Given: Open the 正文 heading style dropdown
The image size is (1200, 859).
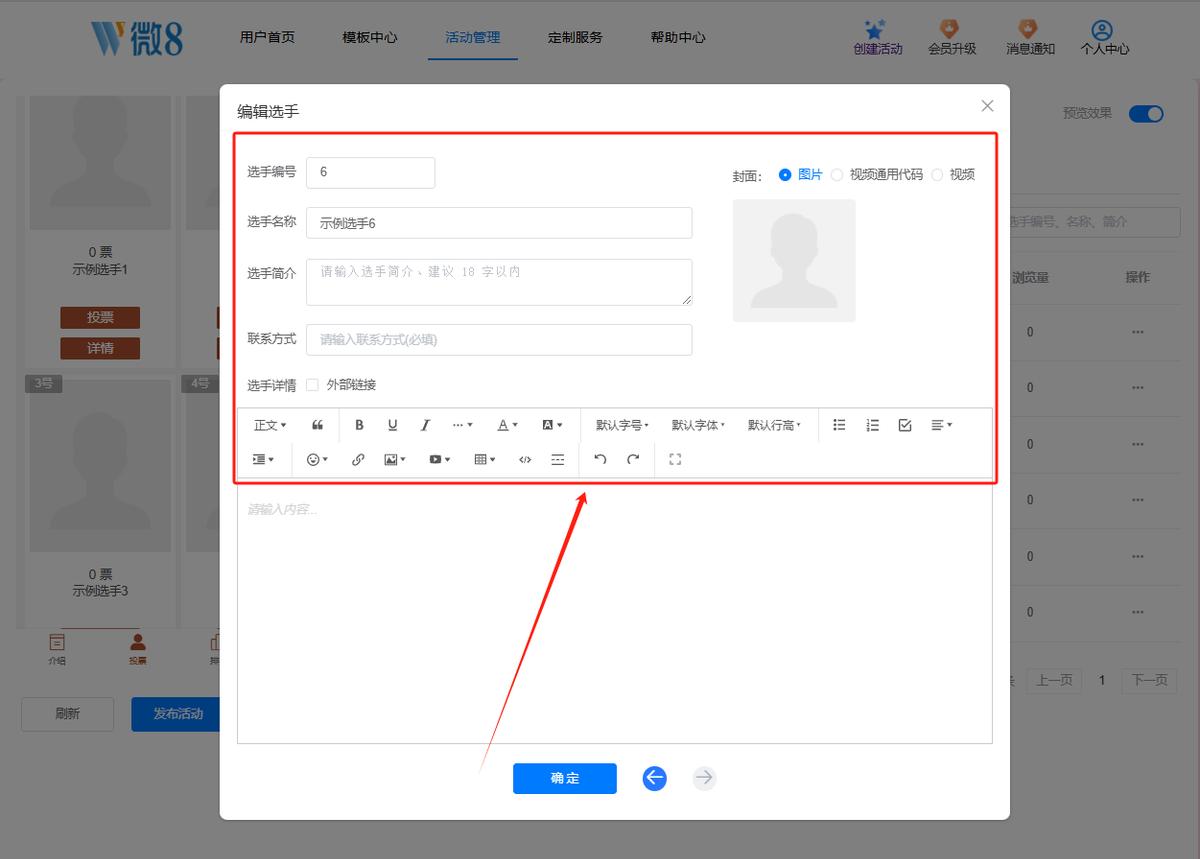Looking at the screenshot, I should (x=270, y=425).
